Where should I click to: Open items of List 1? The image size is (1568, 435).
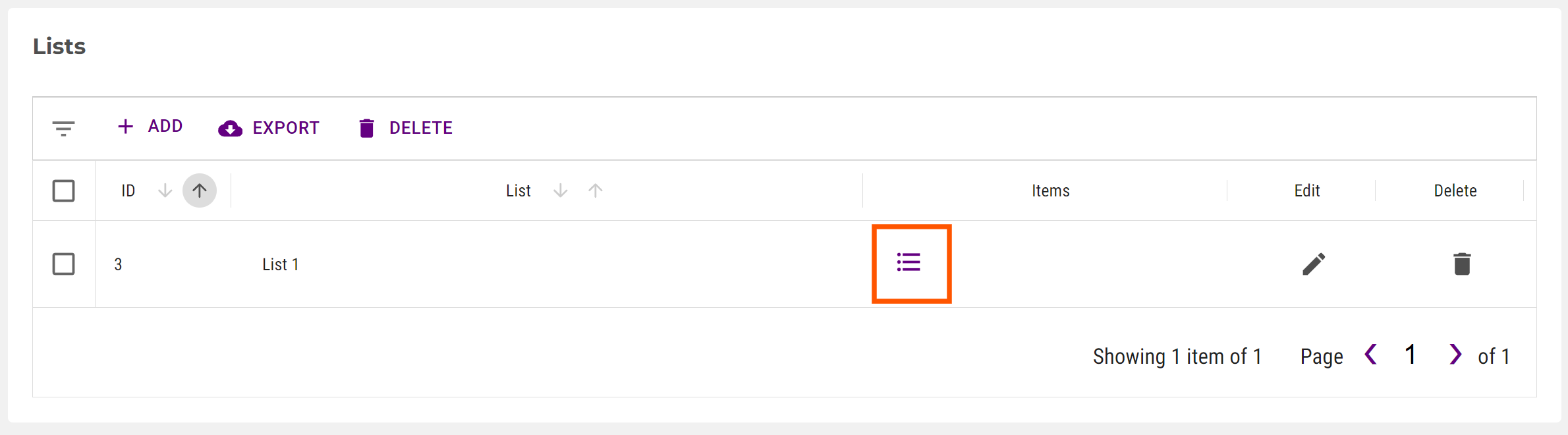(x=909, y=263)
